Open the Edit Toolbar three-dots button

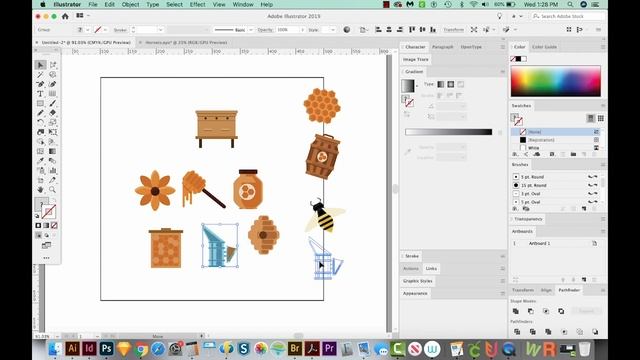click(46, 258)
